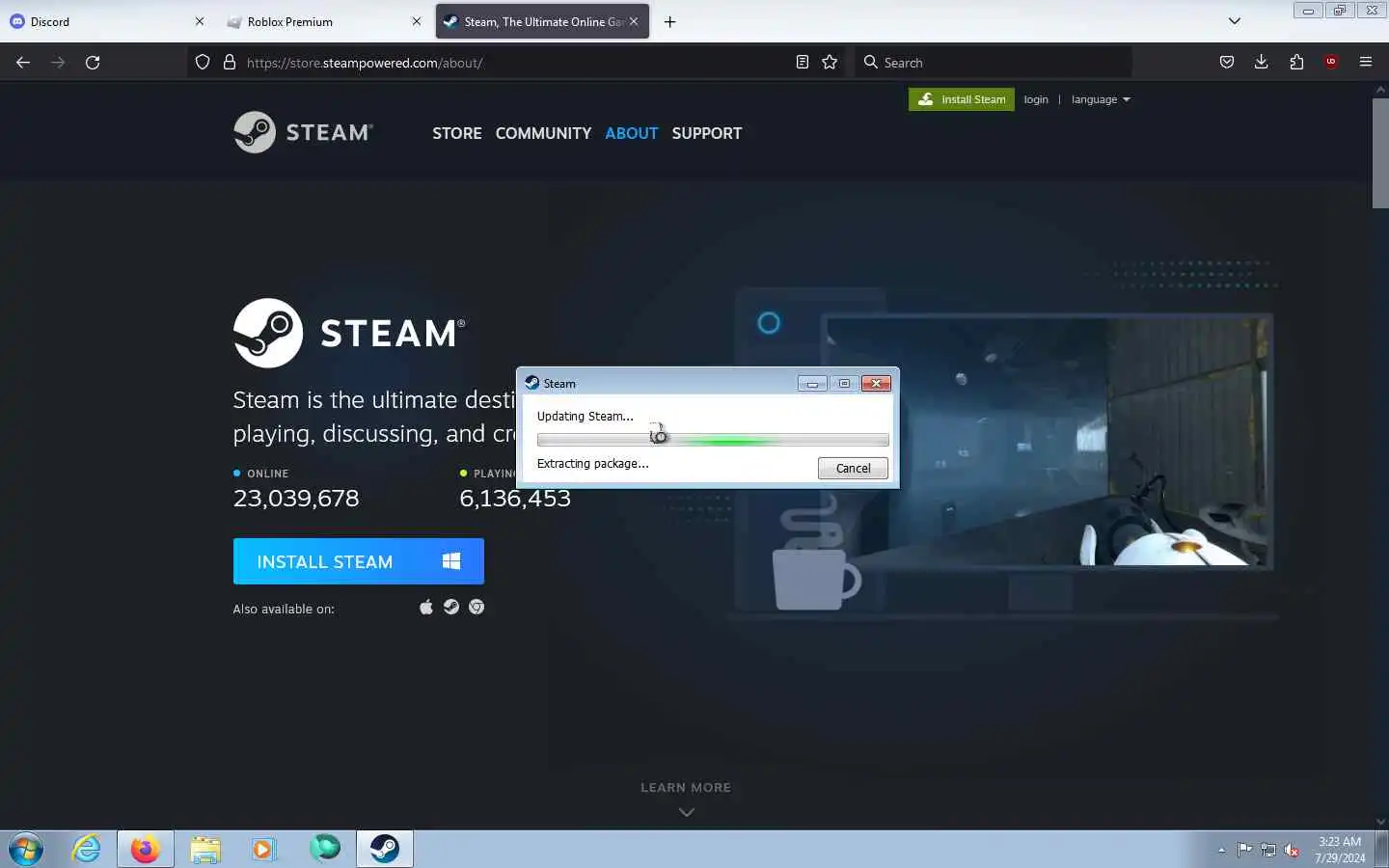This screenshot has height=868, width=1389.
Task: Launch Internet Explorer from taskbar
Action: (x=87, y=849)
